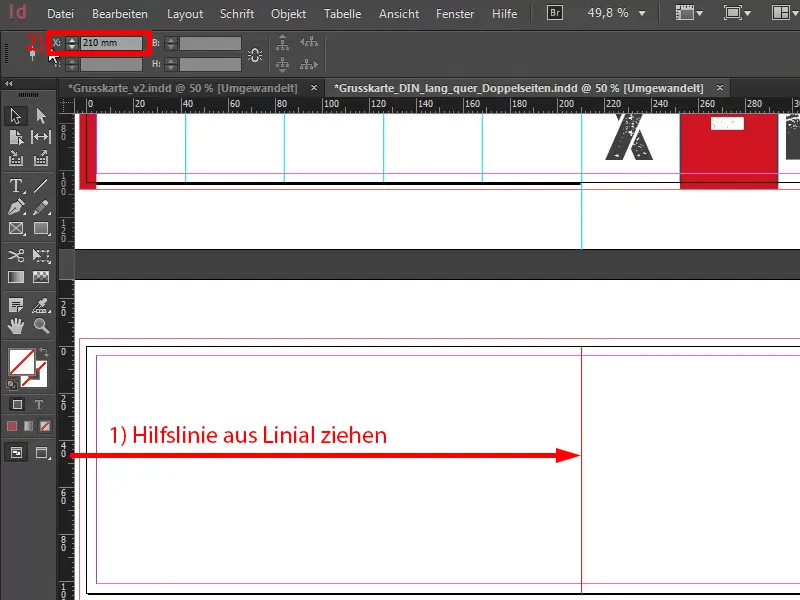Viewport: 800px width, 600px height.
Task: Click select next object icon
Action: pyautogui.click(x=309, y=64)
